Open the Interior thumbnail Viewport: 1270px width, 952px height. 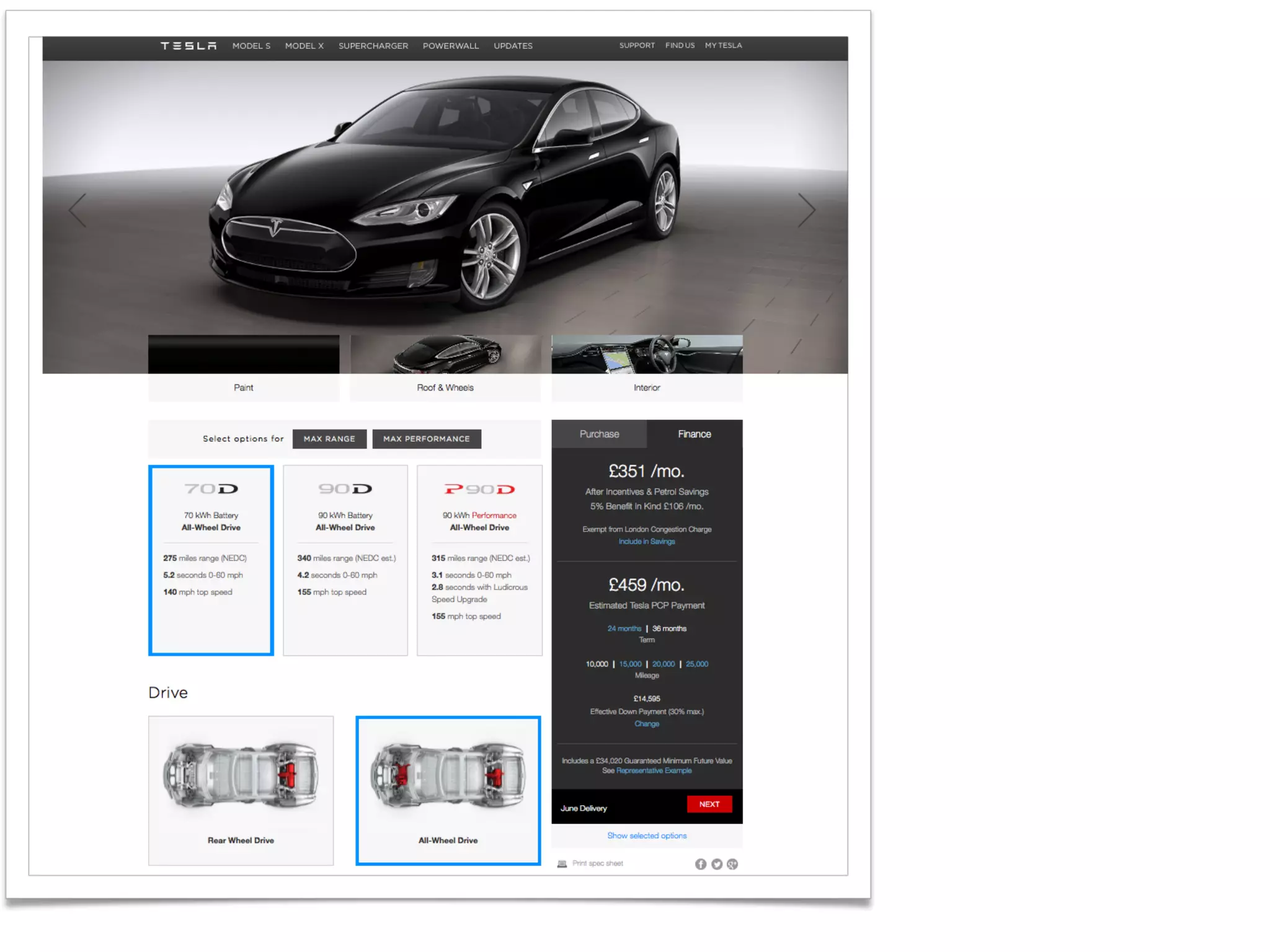(x=647, y=368)
